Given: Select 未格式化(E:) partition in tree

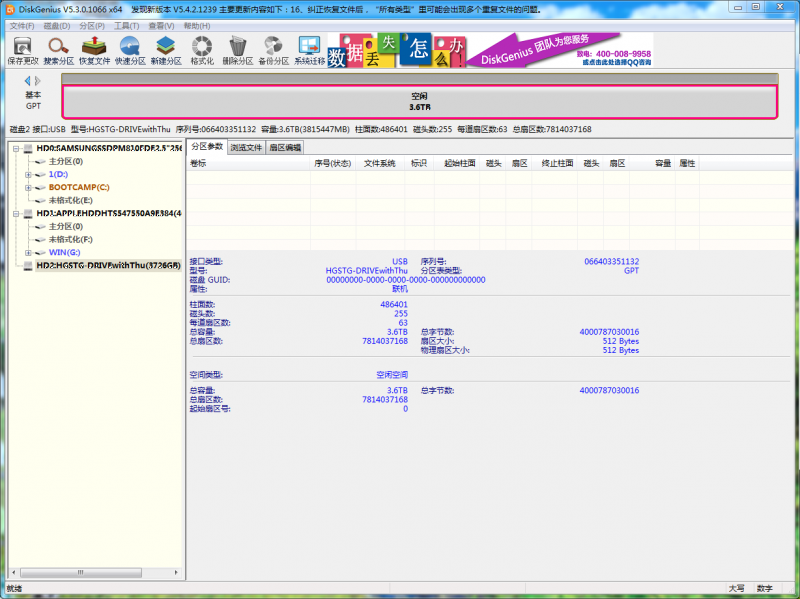Looking at the screenshot, I should point(70,201).
